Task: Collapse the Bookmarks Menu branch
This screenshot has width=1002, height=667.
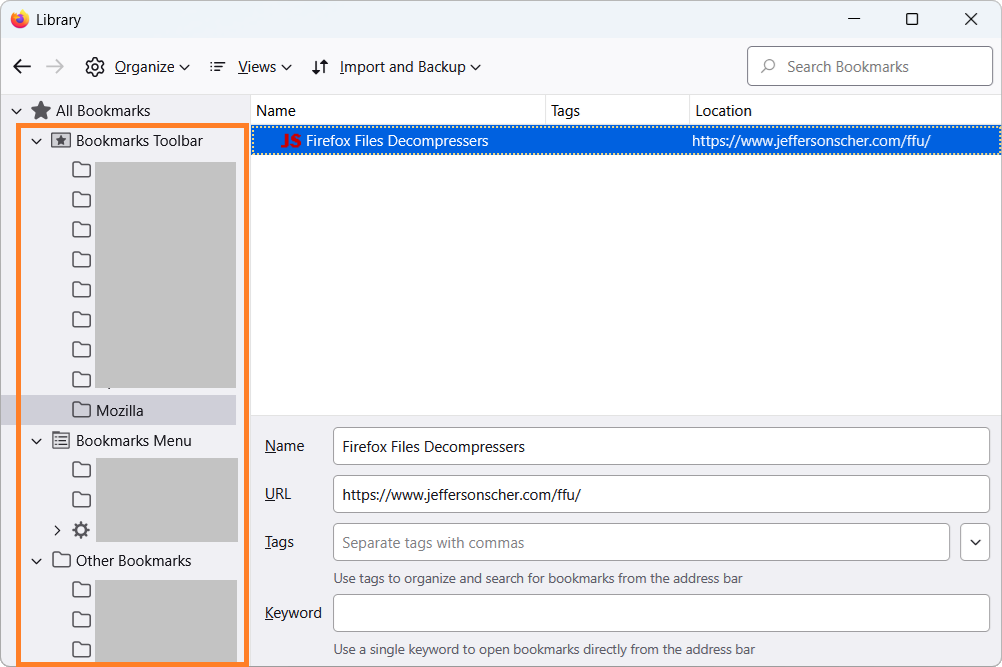Action: tap(37, 441)
